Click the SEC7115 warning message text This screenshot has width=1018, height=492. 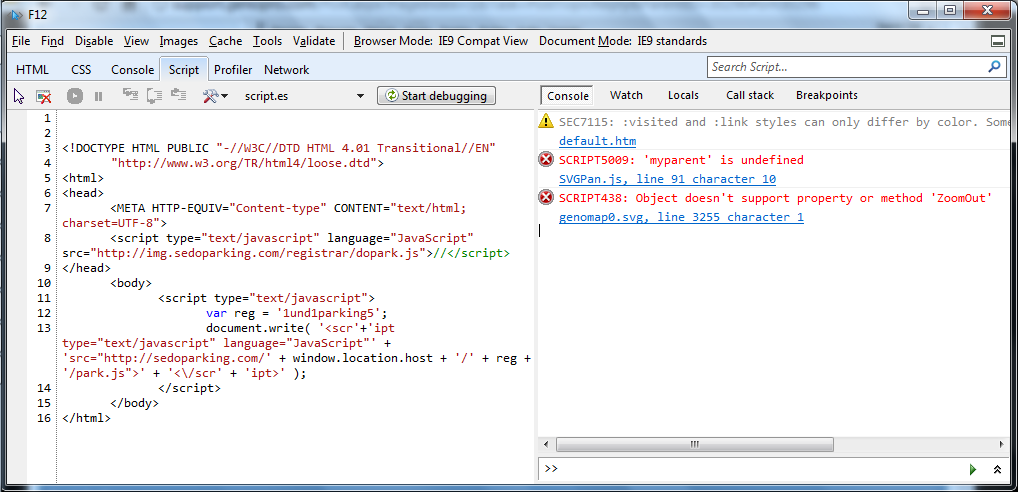pyautogui.click(x=784, y=122)
